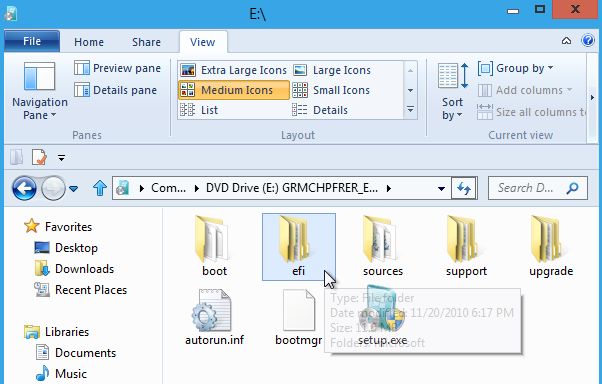Select the efi folder
Viewport: 602px width, 384px height.
click(299, 247)
